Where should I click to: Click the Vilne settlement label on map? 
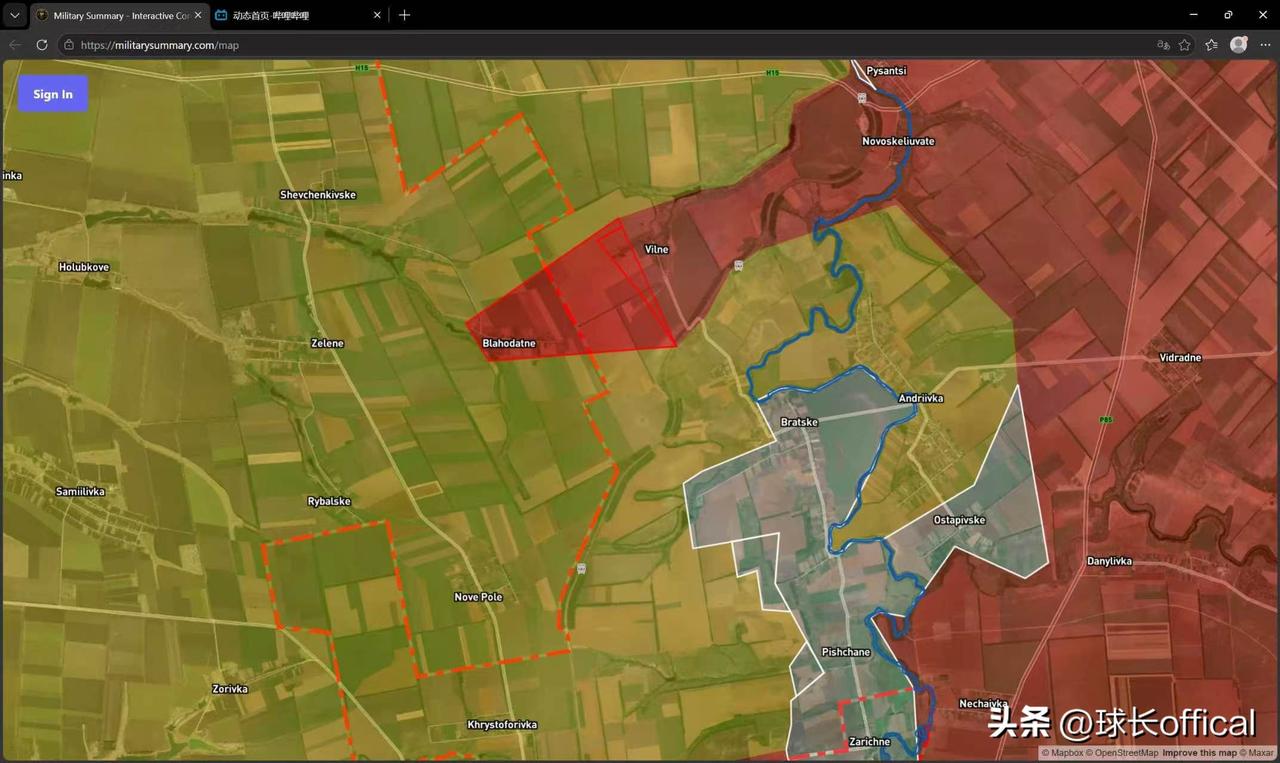[x=656, y=249]
